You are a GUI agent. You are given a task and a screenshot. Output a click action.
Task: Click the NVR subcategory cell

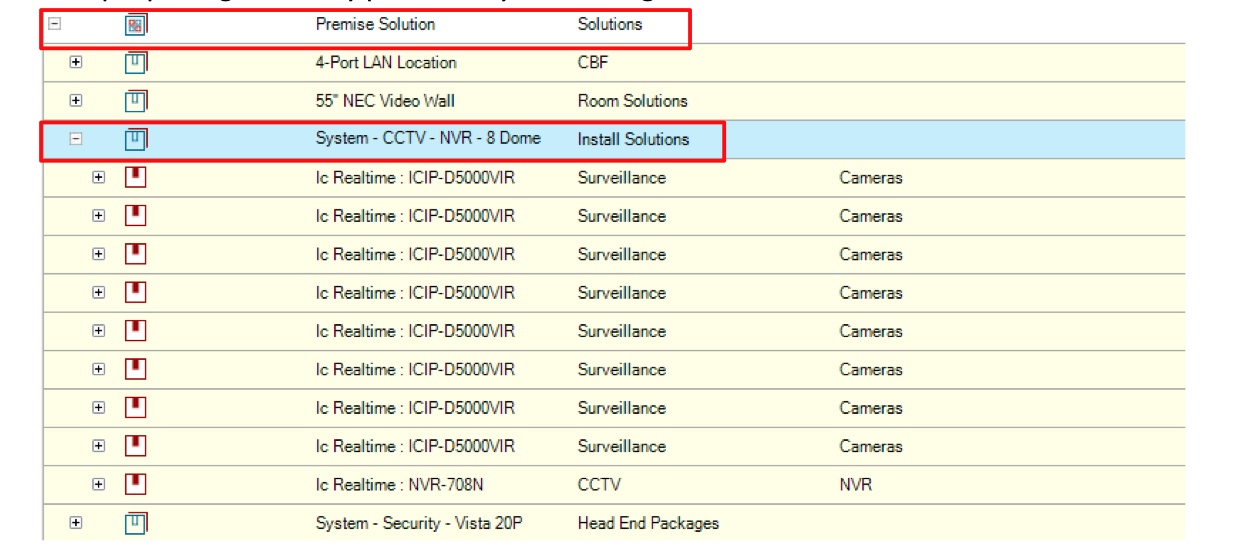tap(856, 484)
